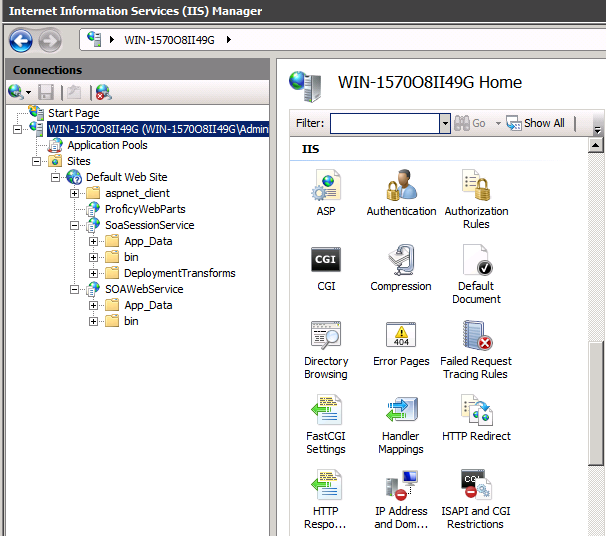This screenshot has height=536, width=606.
Task: Select Application Pools tree node
Action: (x=107, y=145)
